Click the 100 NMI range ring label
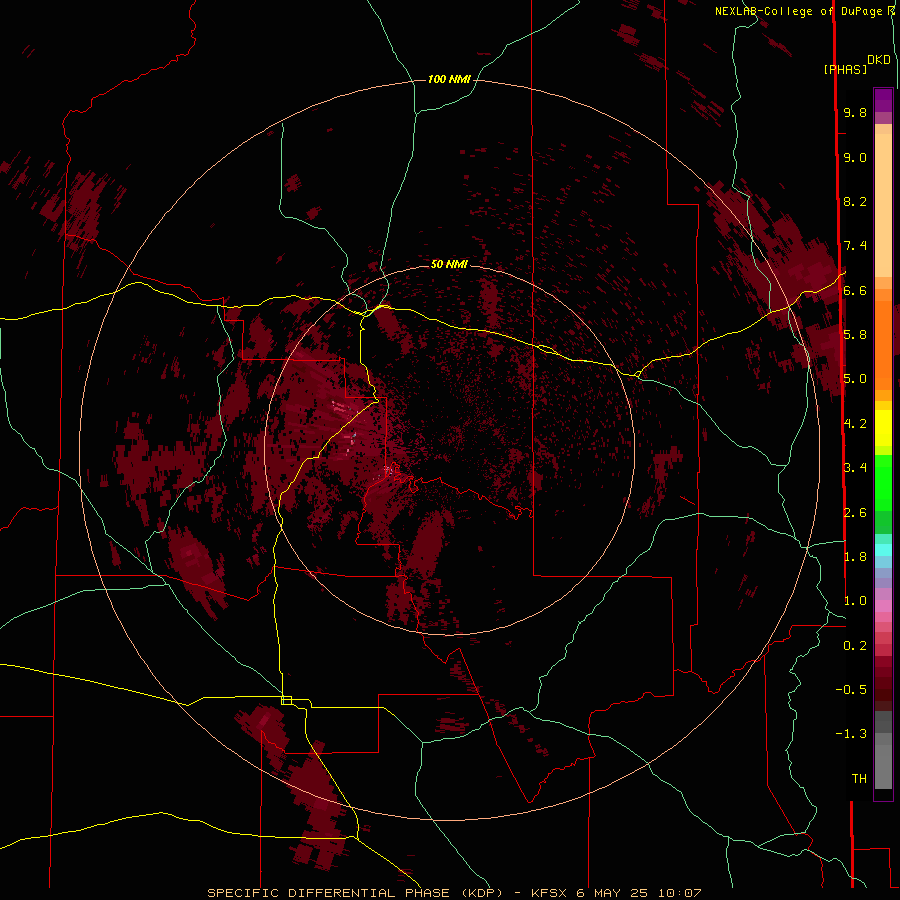The image size is (900, 900). (x=449, y=79)
